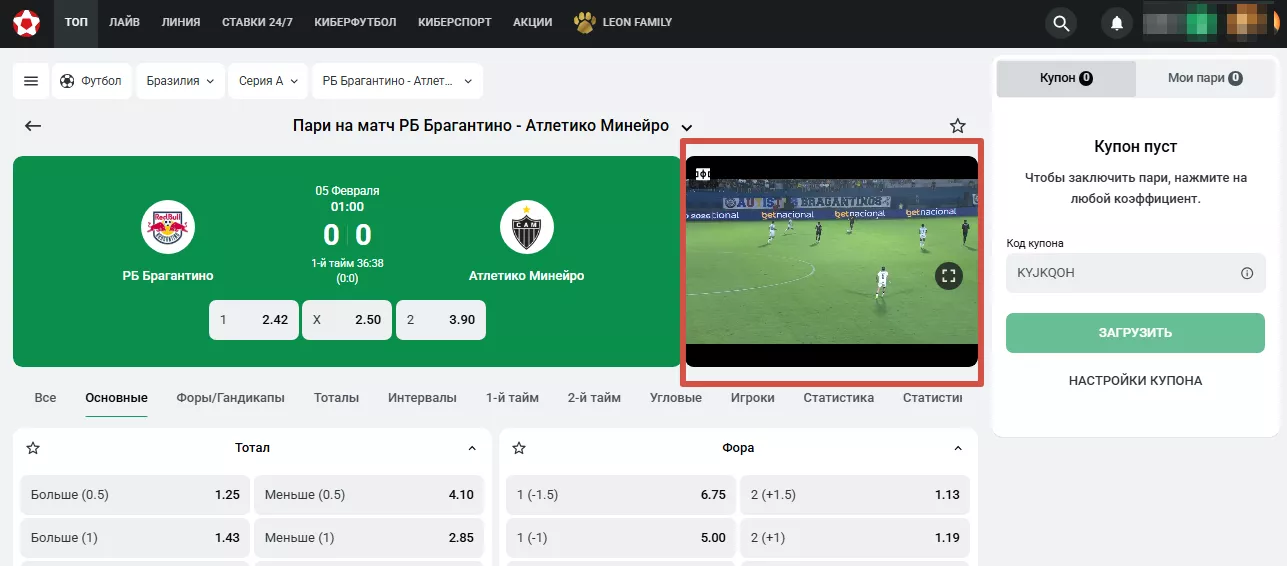Open the hamburger sports menu
This screenshot has width=1287, height=566.
pos(31,81)
